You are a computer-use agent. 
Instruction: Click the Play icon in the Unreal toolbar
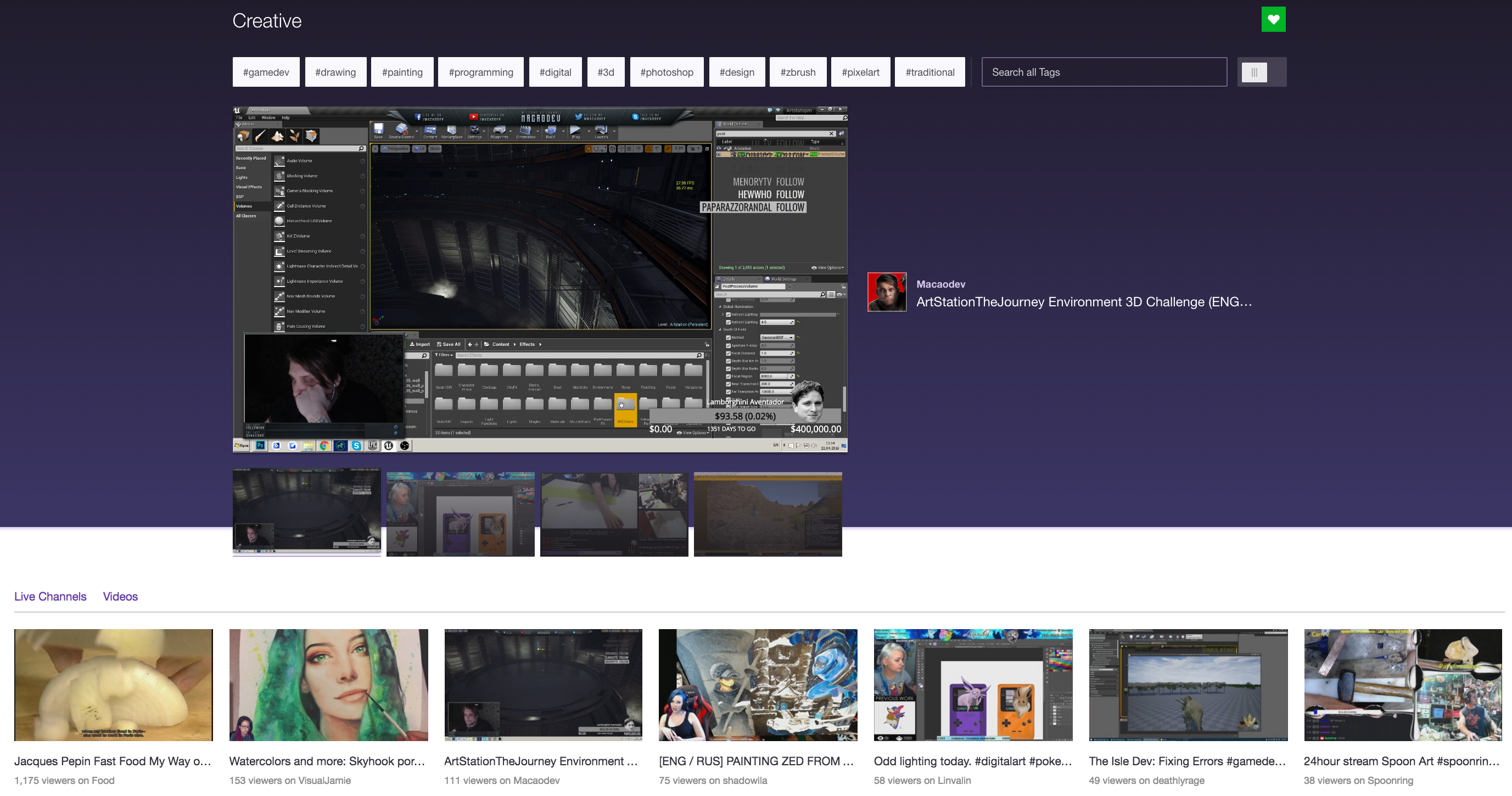click(x=576, y=130)
